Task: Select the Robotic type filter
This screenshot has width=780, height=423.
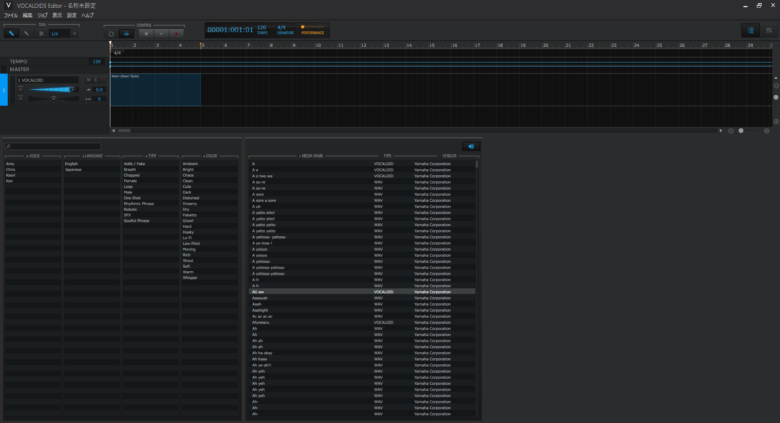Action: pyautogui.click(x=133, y=209)
